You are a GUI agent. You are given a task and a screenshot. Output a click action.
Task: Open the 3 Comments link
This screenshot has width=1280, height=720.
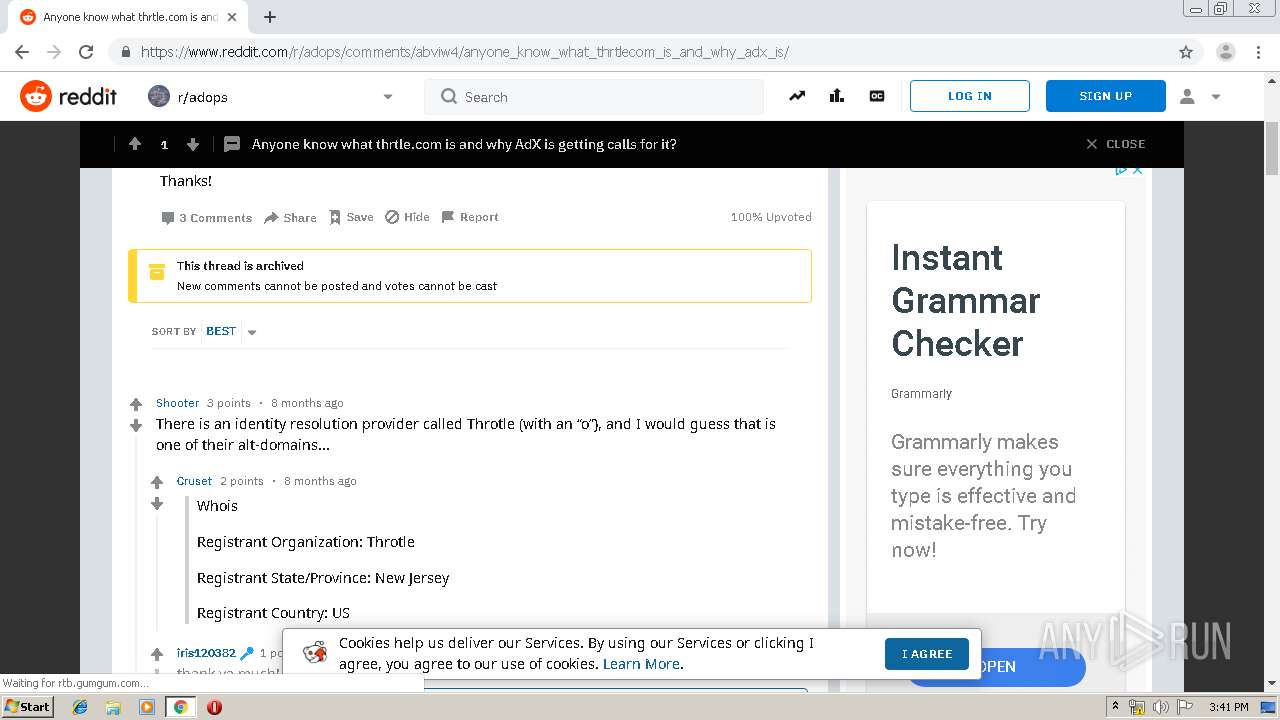207,217
